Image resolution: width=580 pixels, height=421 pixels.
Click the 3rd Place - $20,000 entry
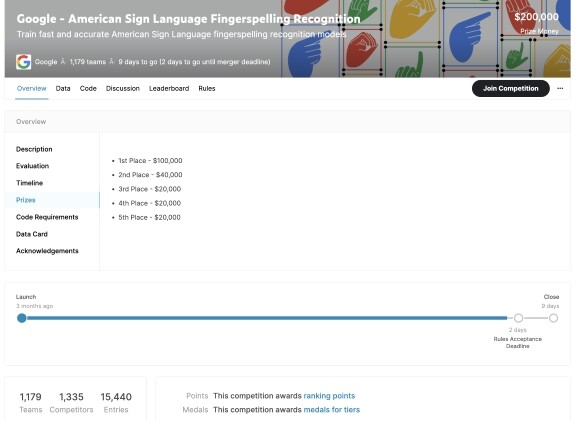[149, 189]
